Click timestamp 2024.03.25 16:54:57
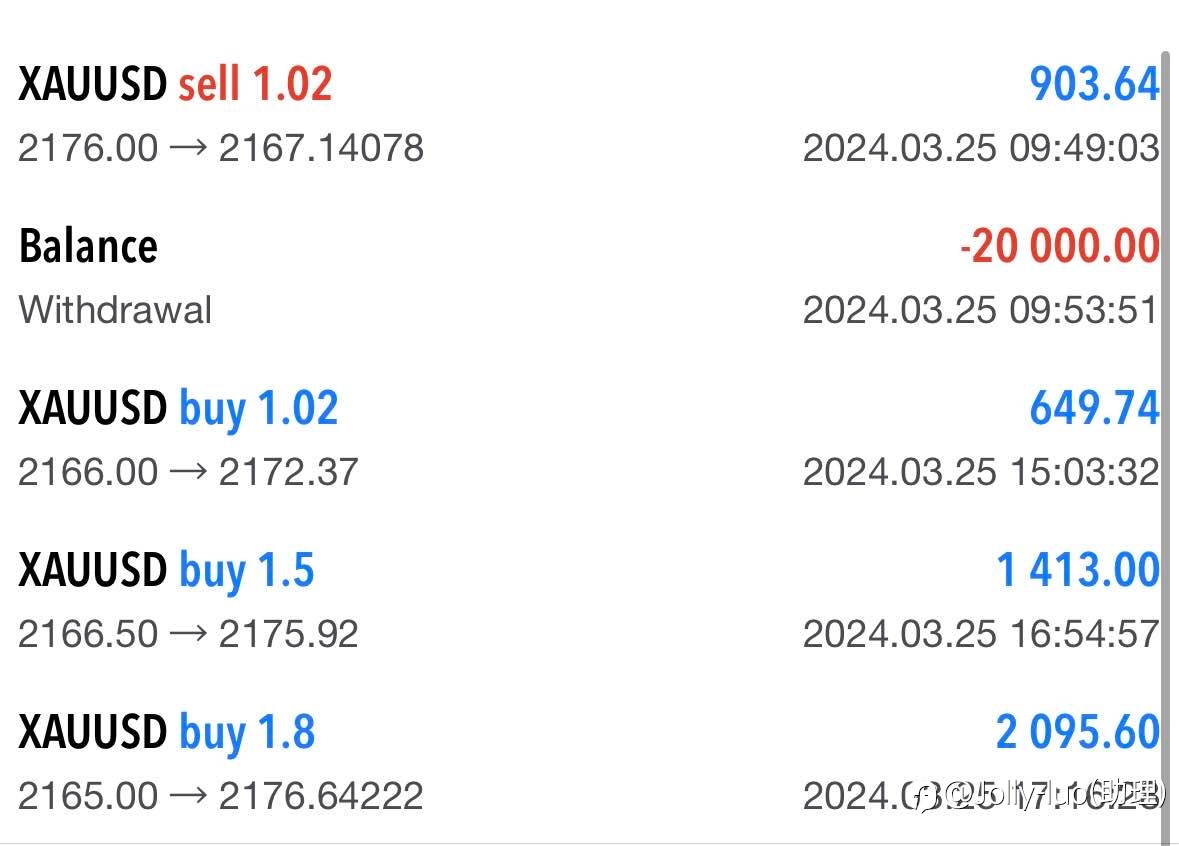The height and width of the screenshot is (846, 1179). click(980, 634)
